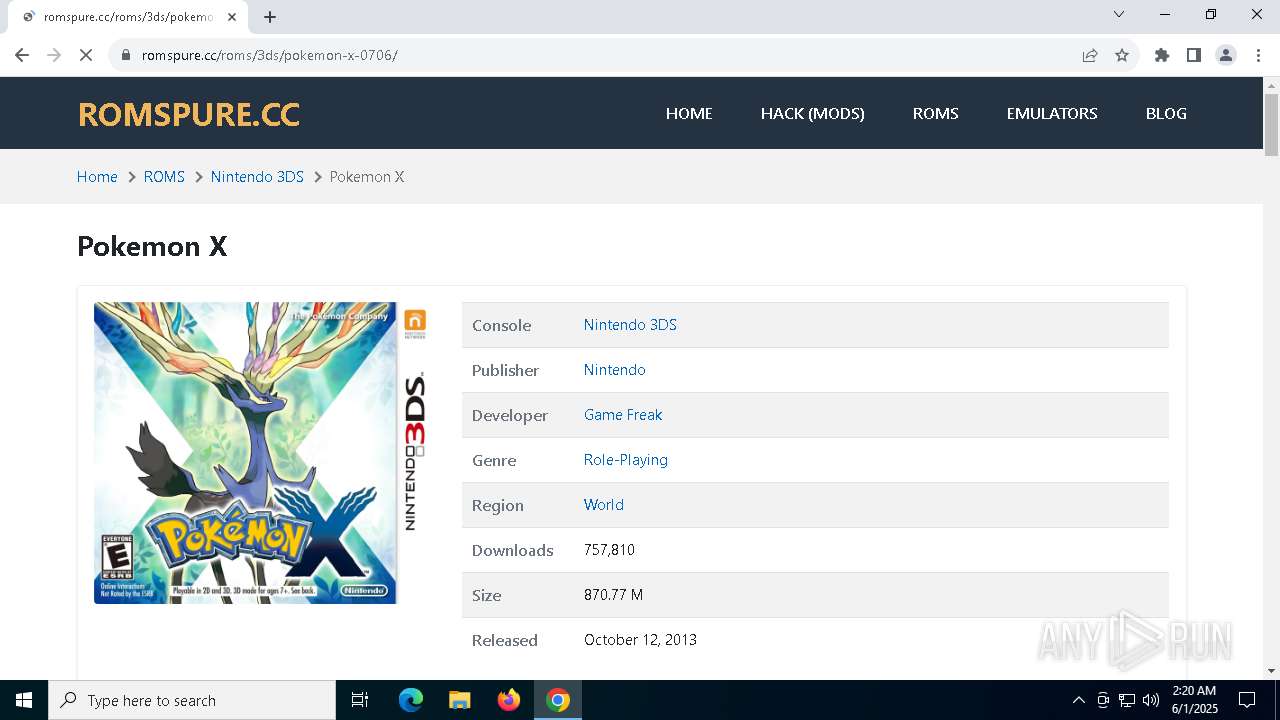Click the October 12, 2013 release date
Image resolution: width=1280 pixels, height=720 pixels.
pyautogui.click(x=640, y=640)
